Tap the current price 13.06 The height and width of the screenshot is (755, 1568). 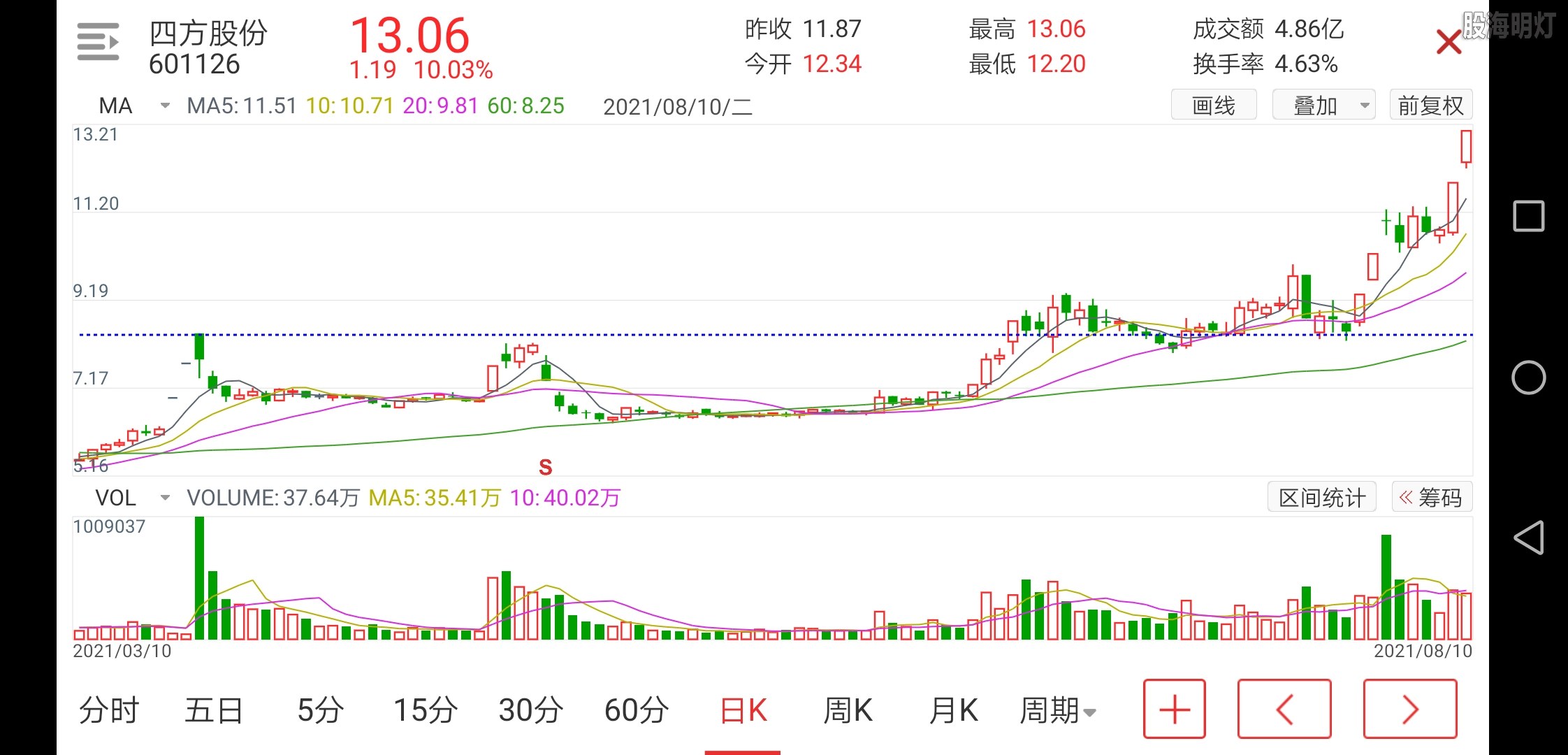point(409,35)
